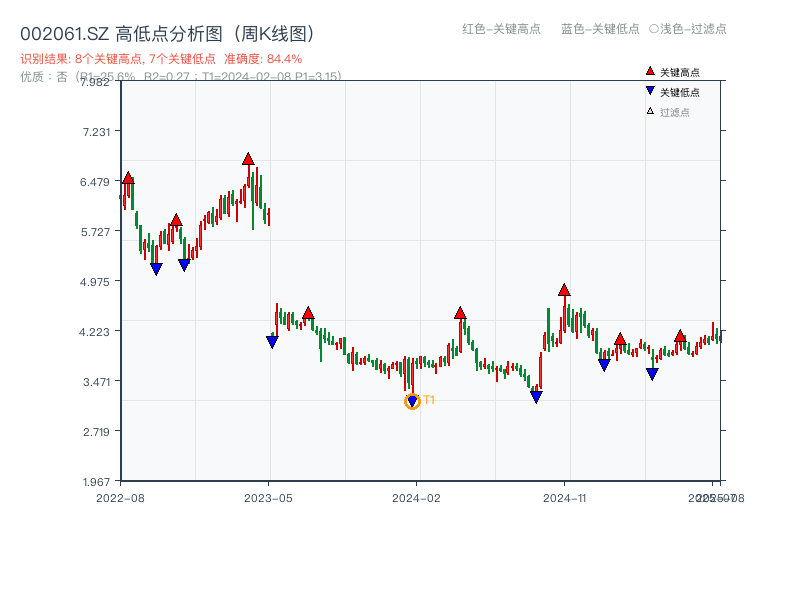The image size is (800, 600).
Task: Select the highest red key-high marker above 2023 peak
Action: click(x=248, y=158)
